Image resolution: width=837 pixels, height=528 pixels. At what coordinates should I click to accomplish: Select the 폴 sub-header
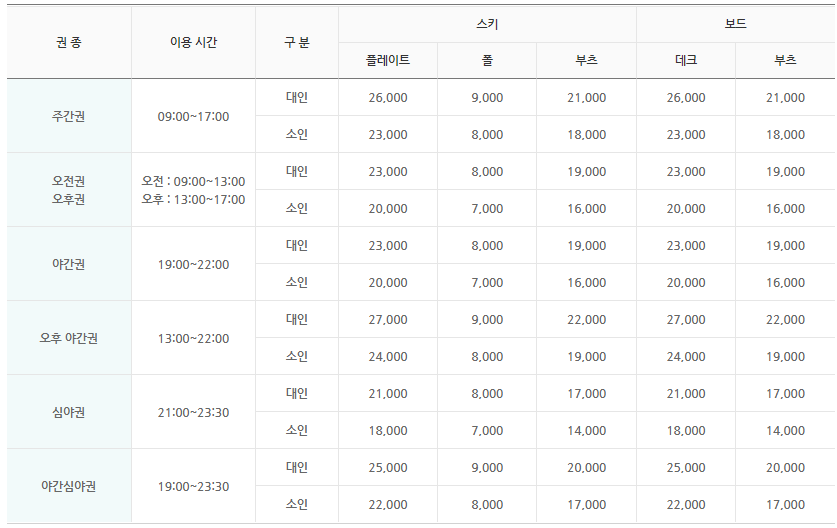[x=487, y=60]
